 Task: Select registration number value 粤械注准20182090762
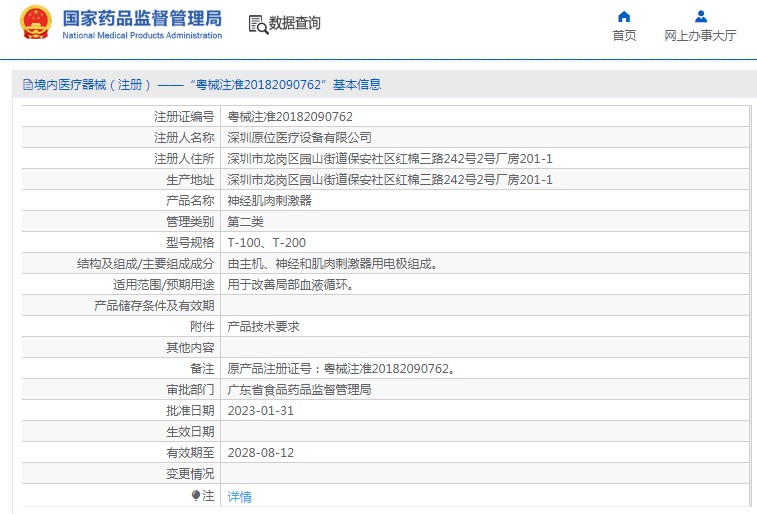point(290,117)
